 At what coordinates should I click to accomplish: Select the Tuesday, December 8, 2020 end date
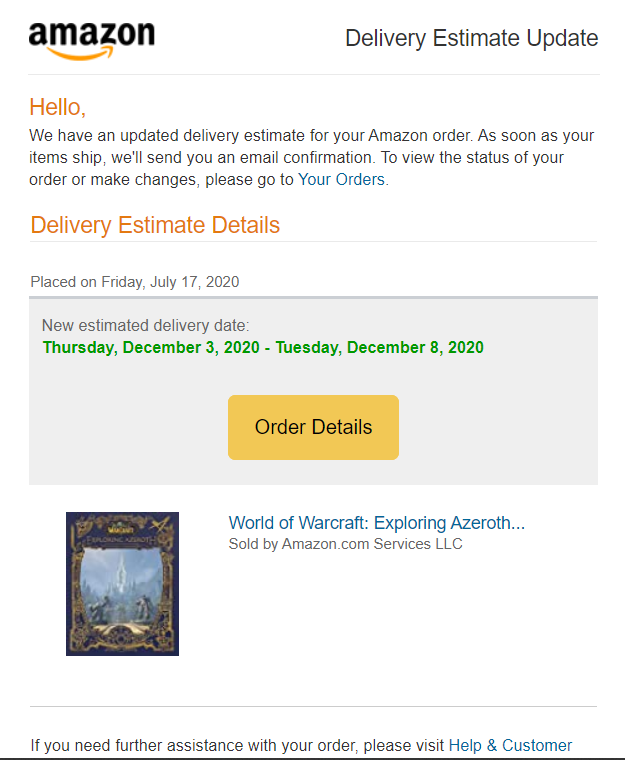pos(380,348)
